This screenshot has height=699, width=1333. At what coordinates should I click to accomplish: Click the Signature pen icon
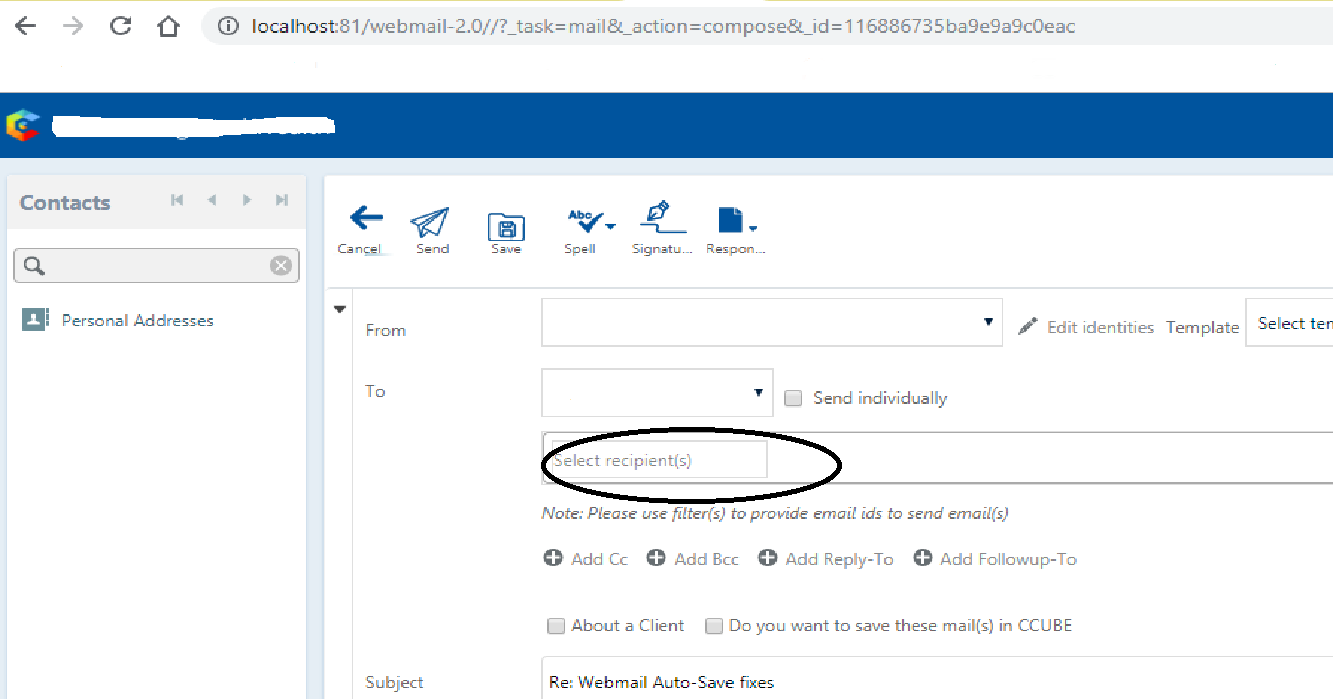(658, 222)
